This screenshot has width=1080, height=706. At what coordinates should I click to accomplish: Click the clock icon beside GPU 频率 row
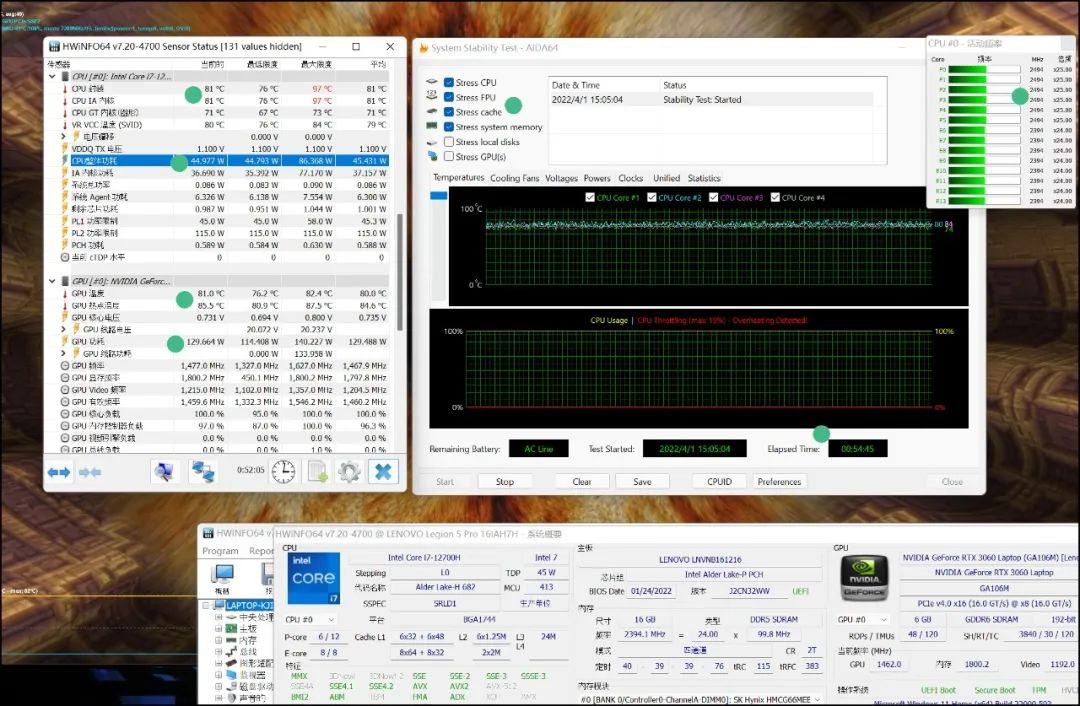(x=65, y=366)
